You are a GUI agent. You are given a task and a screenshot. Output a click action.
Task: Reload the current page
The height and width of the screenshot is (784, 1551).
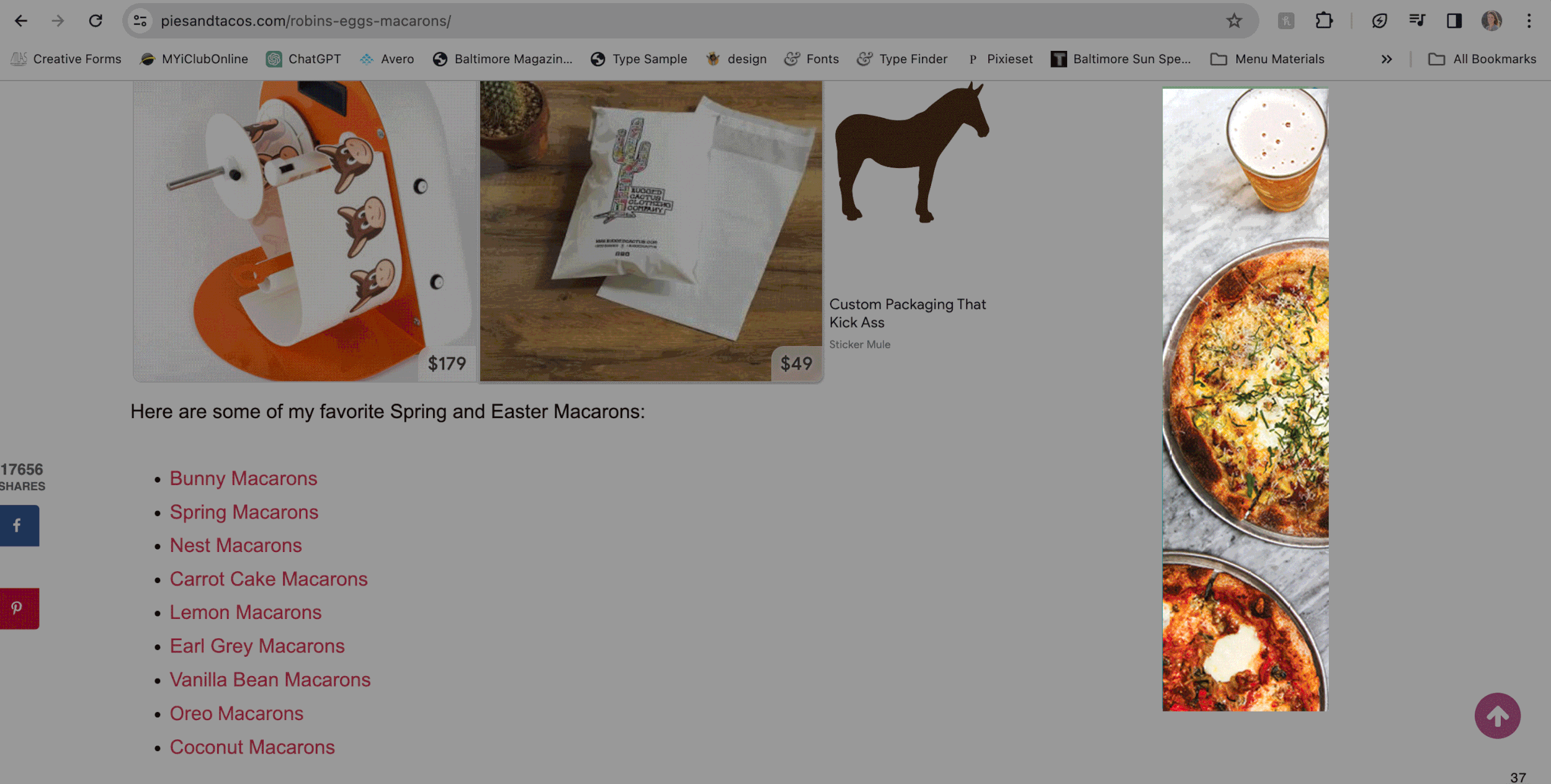point(96,21)
